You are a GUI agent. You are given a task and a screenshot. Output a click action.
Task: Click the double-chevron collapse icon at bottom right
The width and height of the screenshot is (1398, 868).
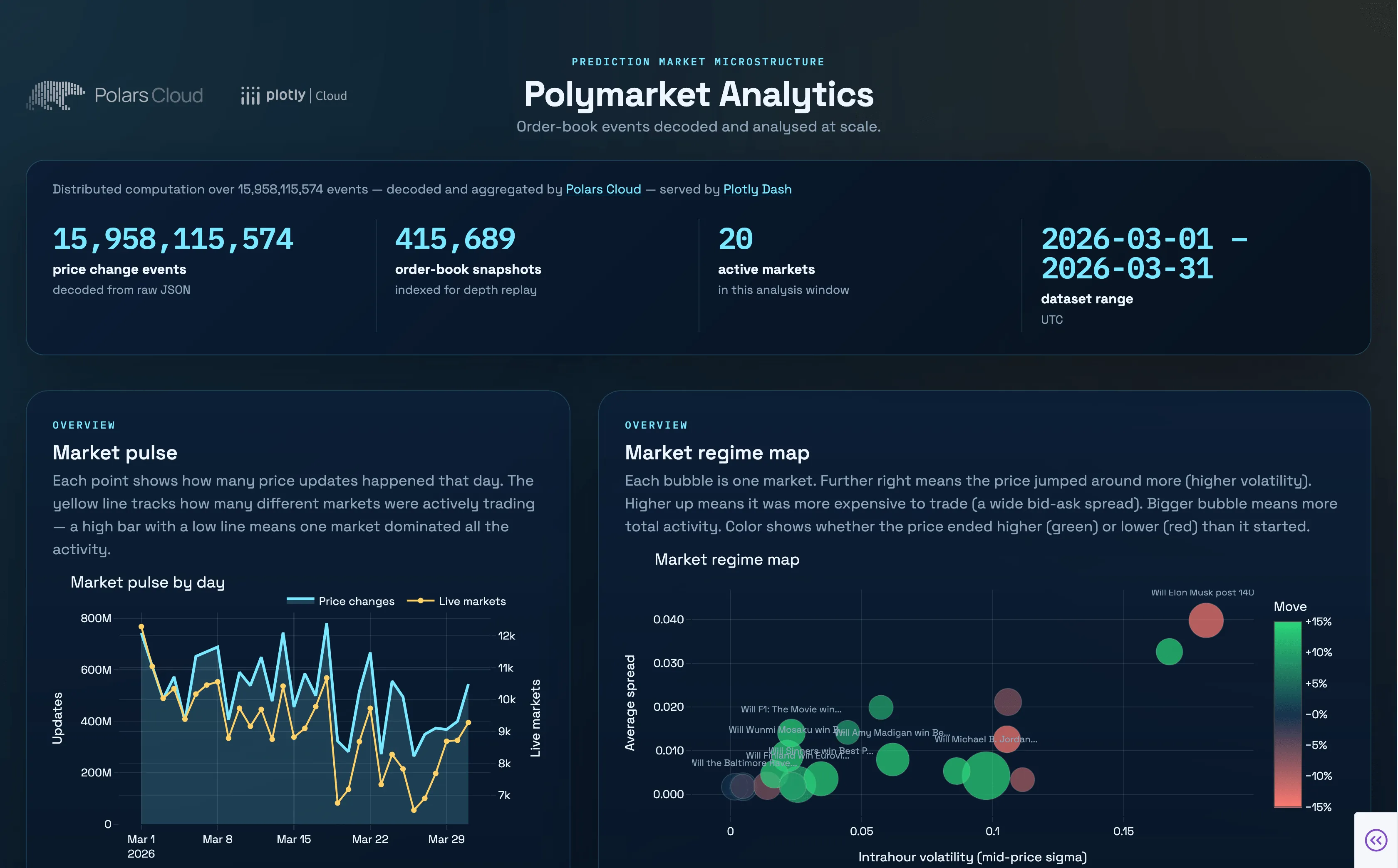tap(1376, 841)
